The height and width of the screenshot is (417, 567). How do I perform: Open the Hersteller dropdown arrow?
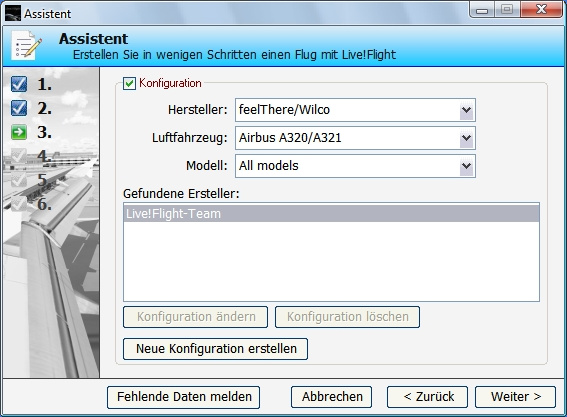466,110
